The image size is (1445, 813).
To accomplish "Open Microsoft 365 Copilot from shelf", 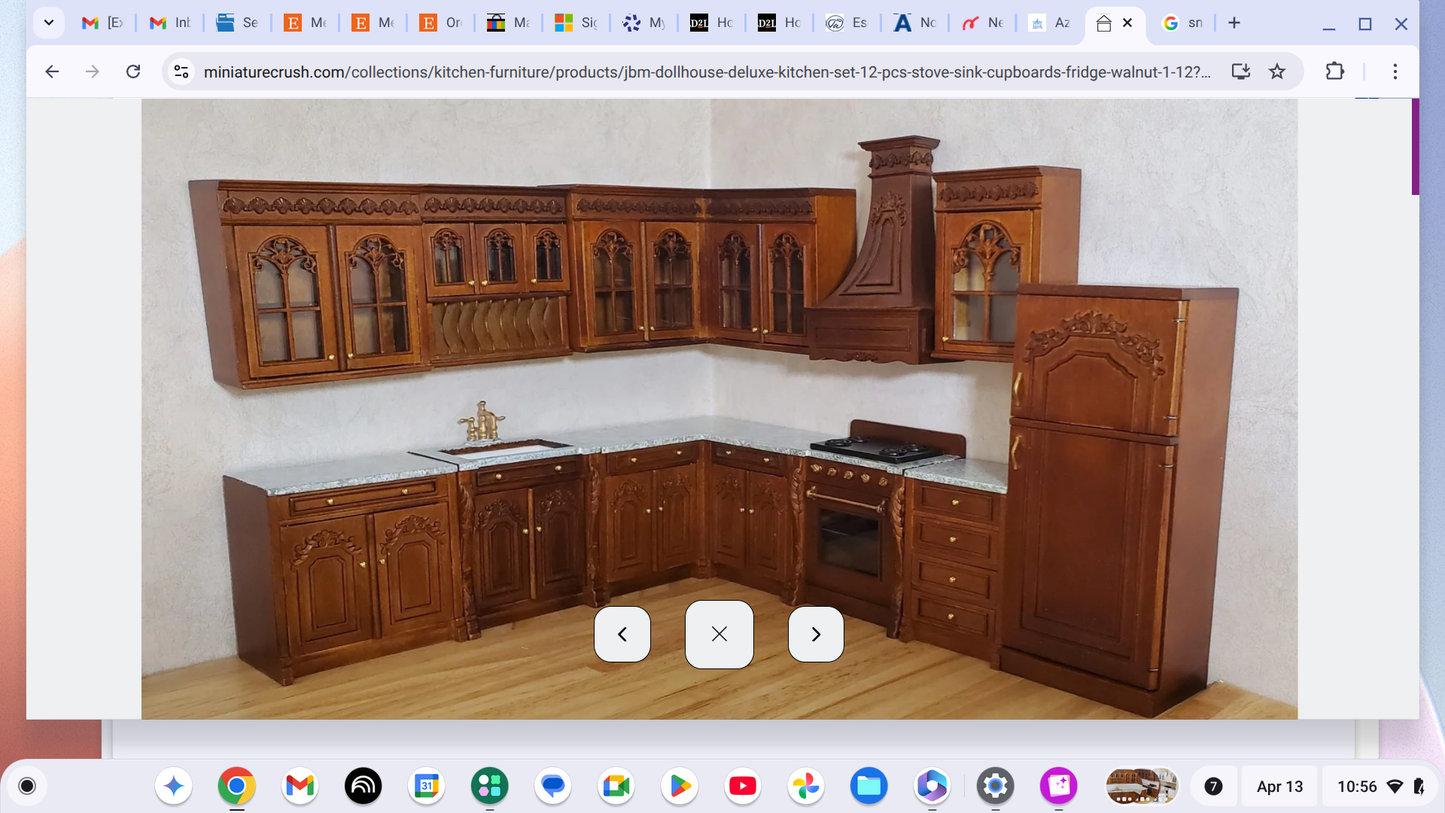I will click(x=932, y=787).
